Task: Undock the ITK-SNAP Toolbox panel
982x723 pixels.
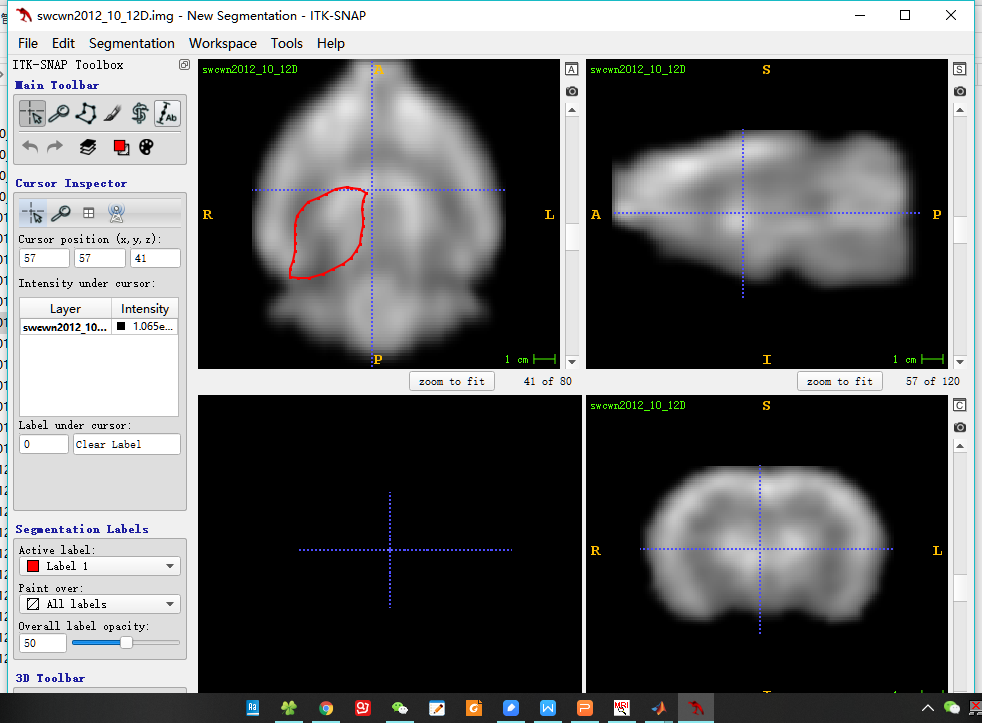Action: [184, 65]
